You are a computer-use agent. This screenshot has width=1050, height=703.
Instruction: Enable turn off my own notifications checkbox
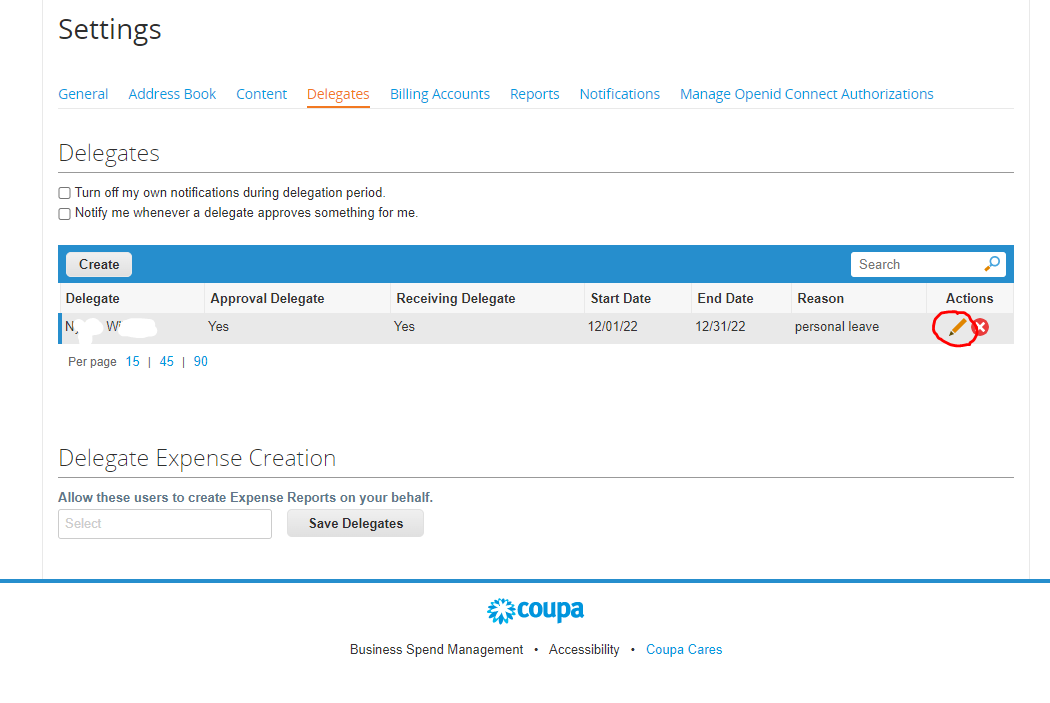click(x=65, y=193)
